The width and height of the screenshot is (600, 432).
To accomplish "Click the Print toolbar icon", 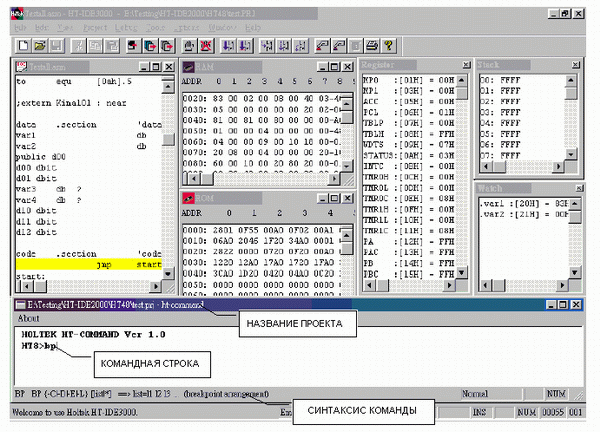I will pos(372,46).
